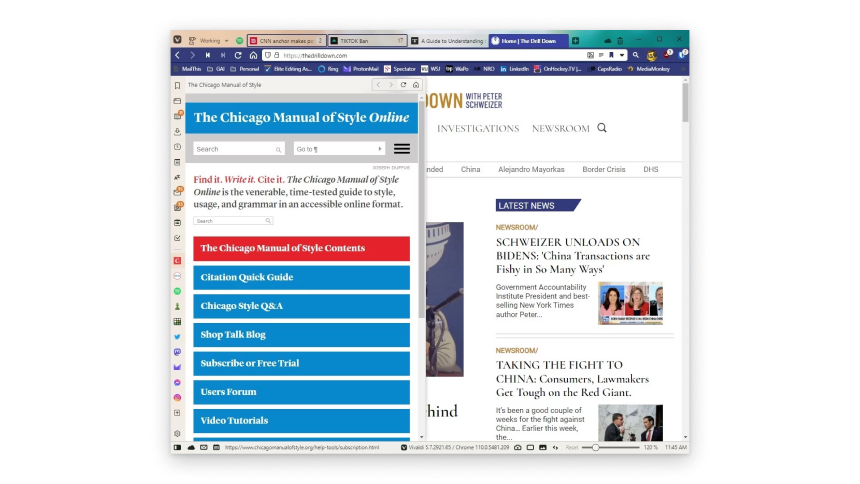Open the Downloads panel
The width and height of the screenshot is (860, 484).
click(x=177, y=132)
